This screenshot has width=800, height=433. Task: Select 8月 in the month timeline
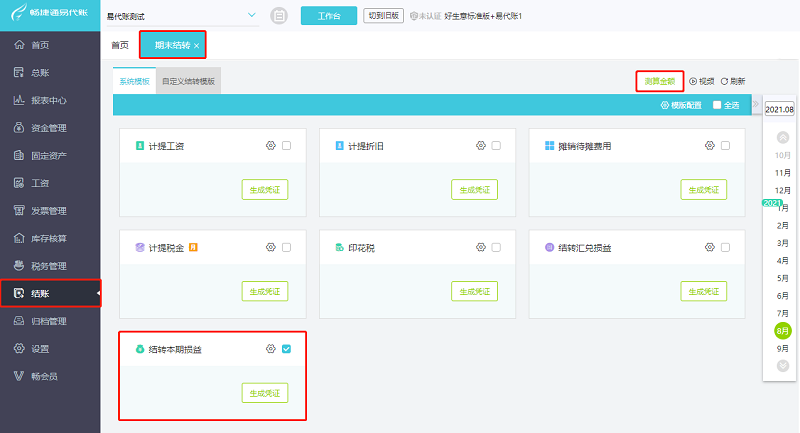tap(783, 331)
